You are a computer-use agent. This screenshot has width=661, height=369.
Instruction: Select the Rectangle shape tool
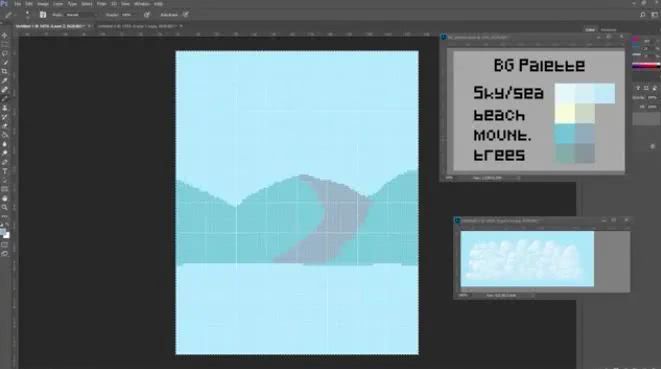pyautogui.click(x=5, y=189)
